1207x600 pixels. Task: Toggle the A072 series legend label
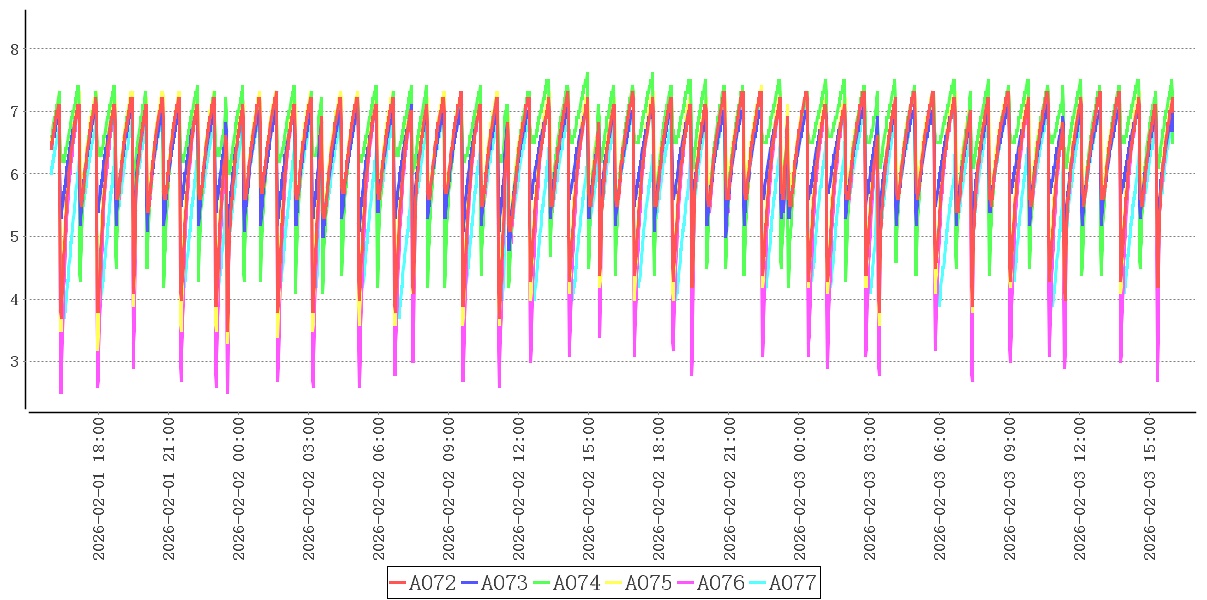[432, 583]
